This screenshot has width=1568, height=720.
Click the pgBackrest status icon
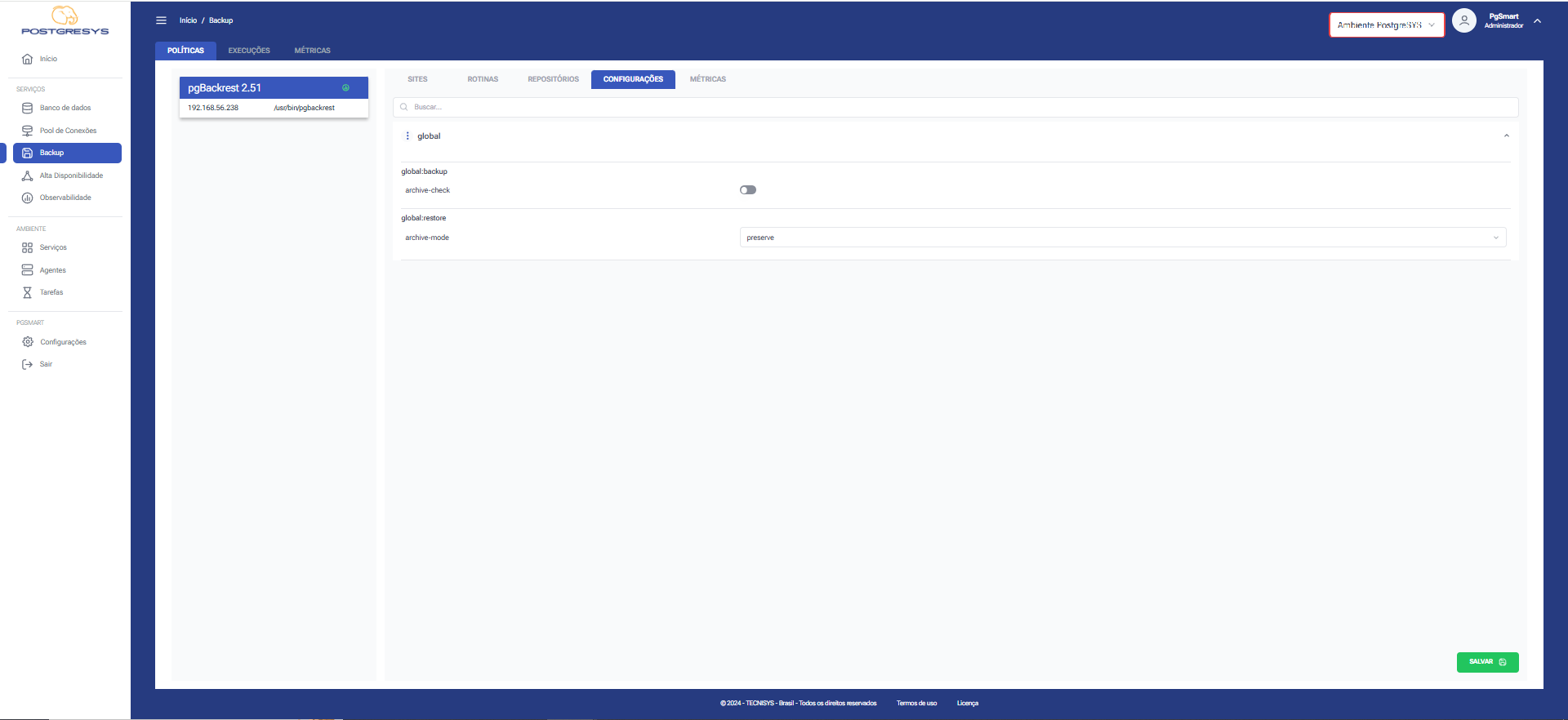345,87
